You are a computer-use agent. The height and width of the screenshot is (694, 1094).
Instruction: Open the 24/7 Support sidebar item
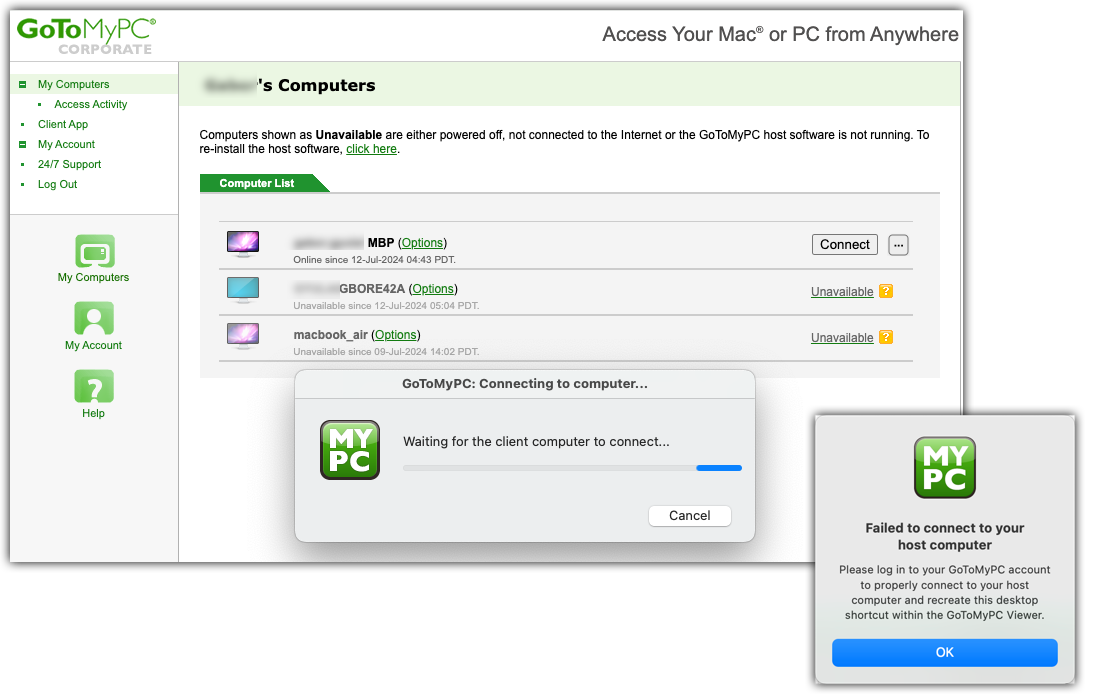(70, 165)
